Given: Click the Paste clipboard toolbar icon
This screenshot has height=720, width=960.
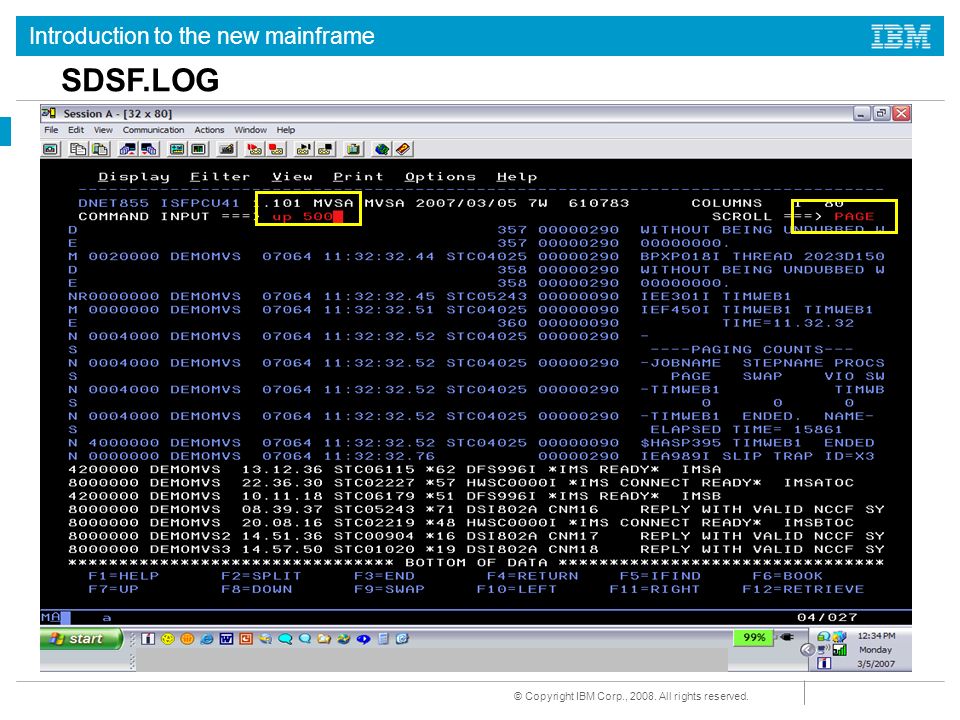Looking at the screenshot, I should 100,149.
